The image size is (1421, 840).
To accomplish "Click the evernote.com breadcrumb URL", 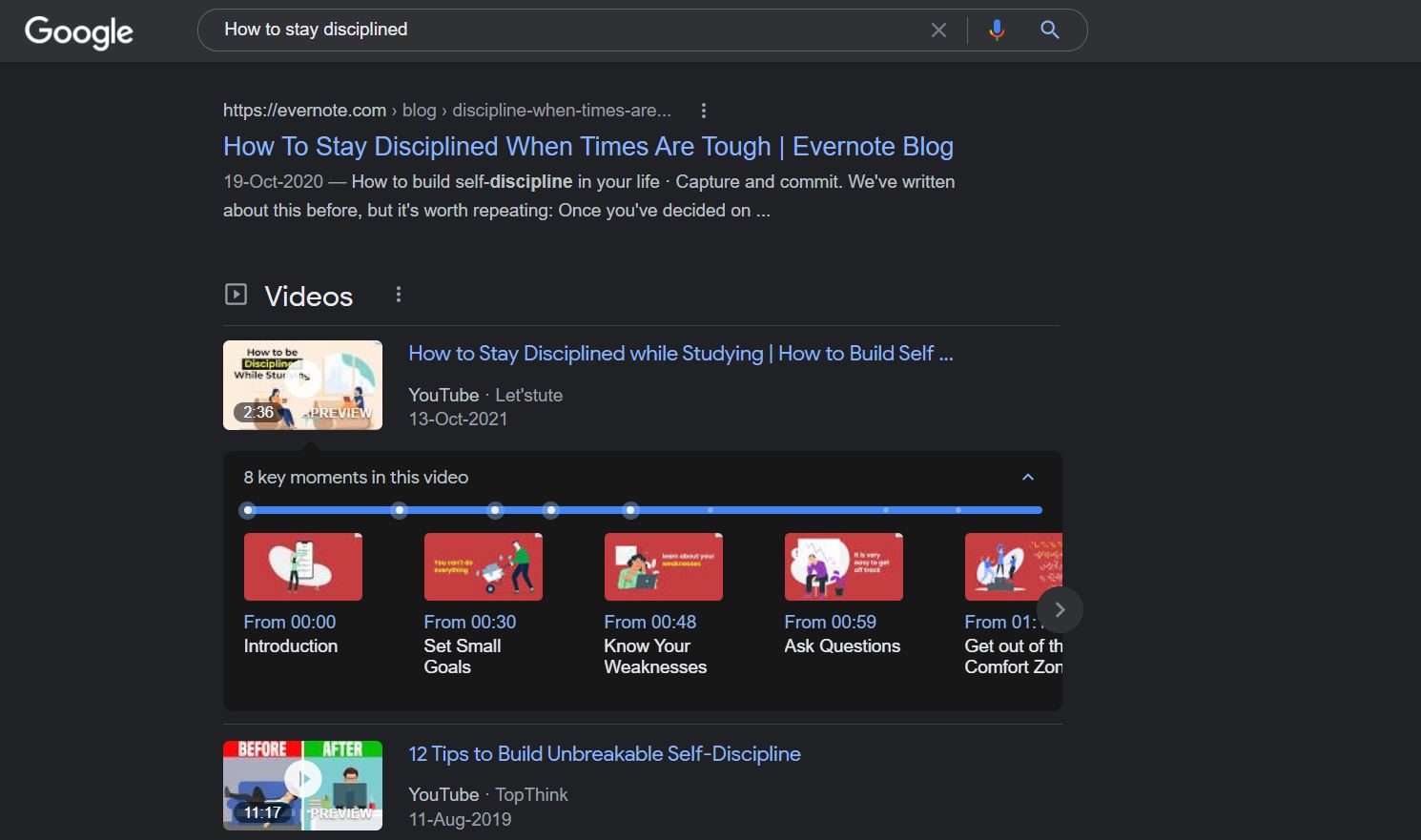I will click(x=447, y=111).
